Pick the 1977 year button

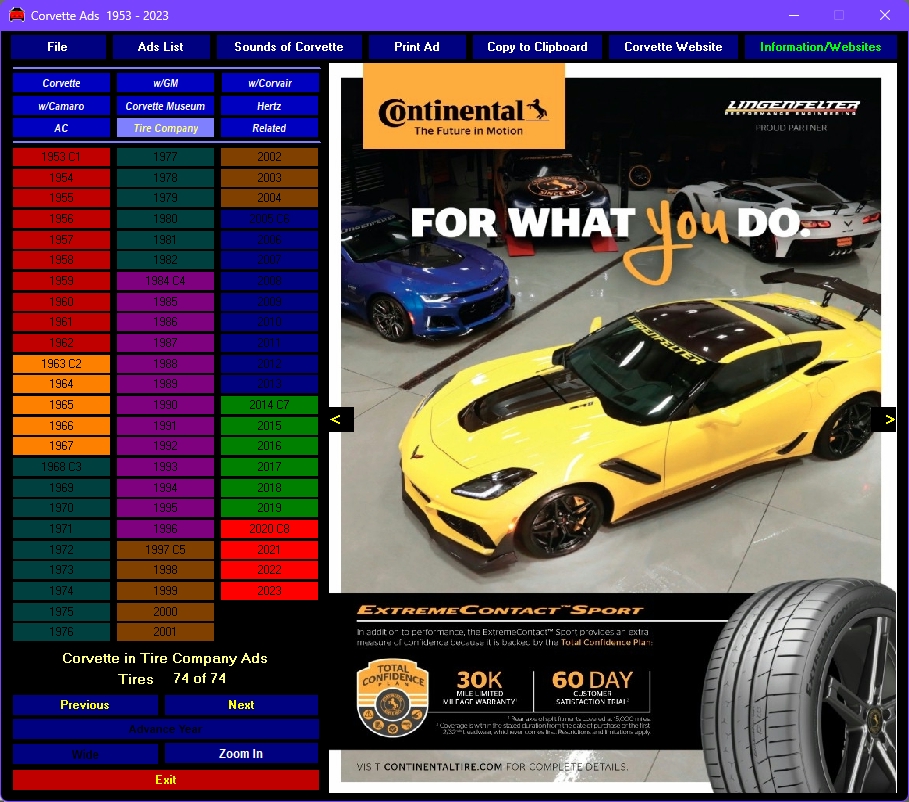point(165,157)
